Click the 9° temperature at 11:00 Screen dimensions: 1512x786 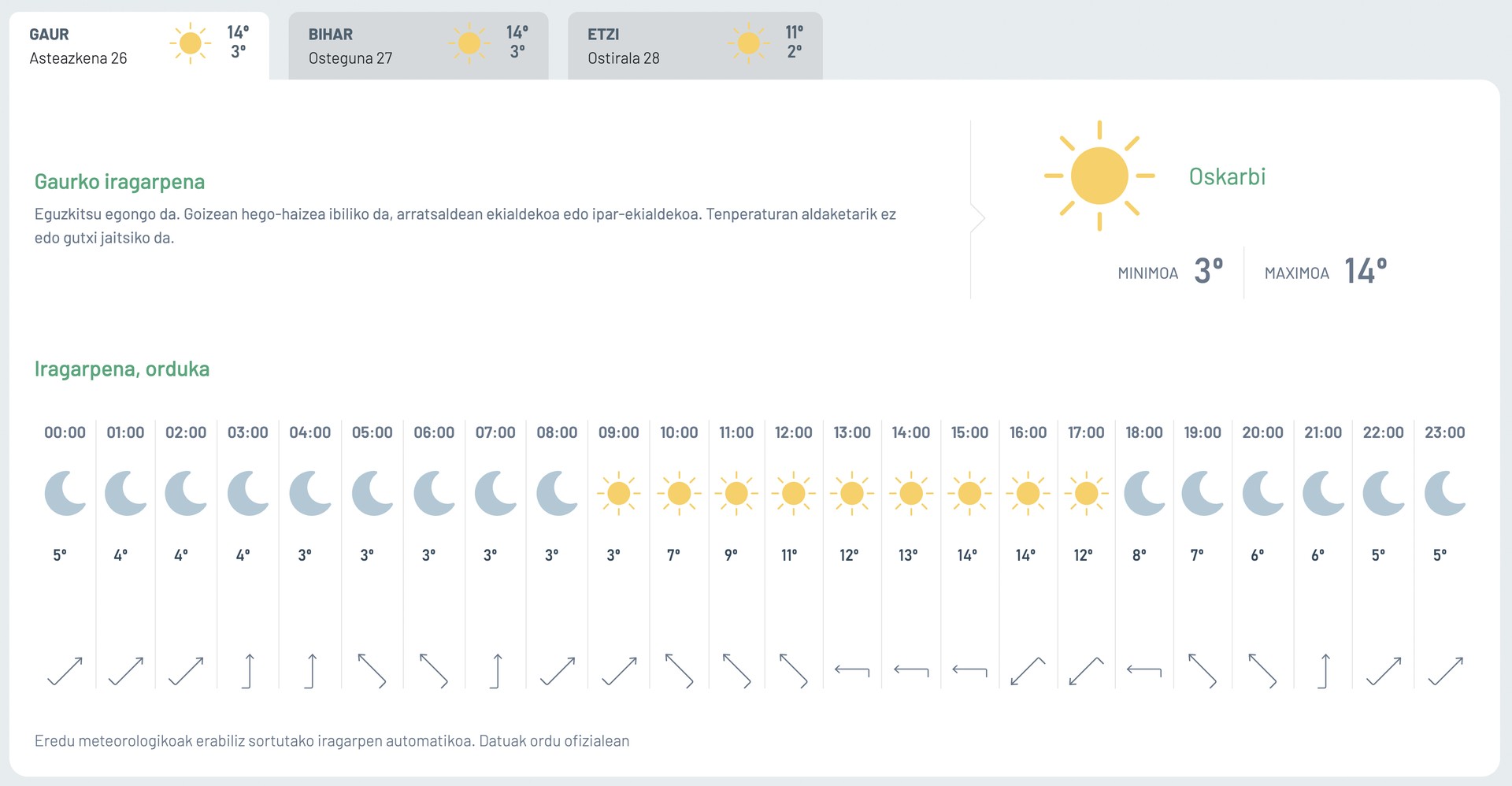tap(732, 555)
